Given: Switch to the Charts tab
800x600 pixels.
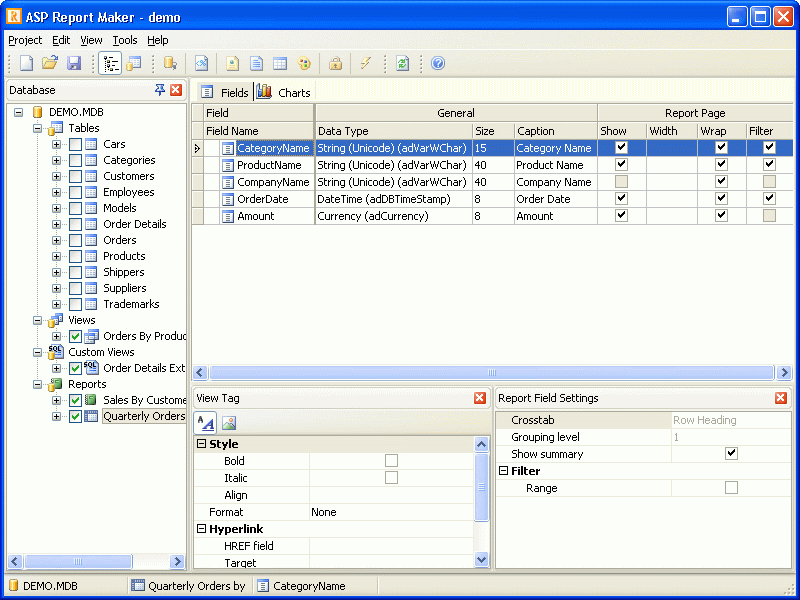Looking at the screenshot, I should coord(284,92).
